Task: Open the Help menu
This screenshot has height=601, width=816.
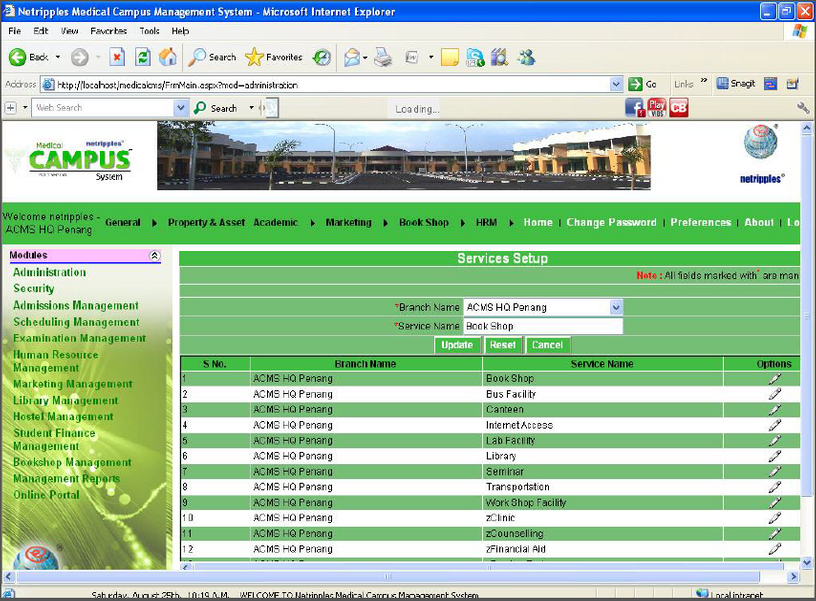Action: point(180,31)
